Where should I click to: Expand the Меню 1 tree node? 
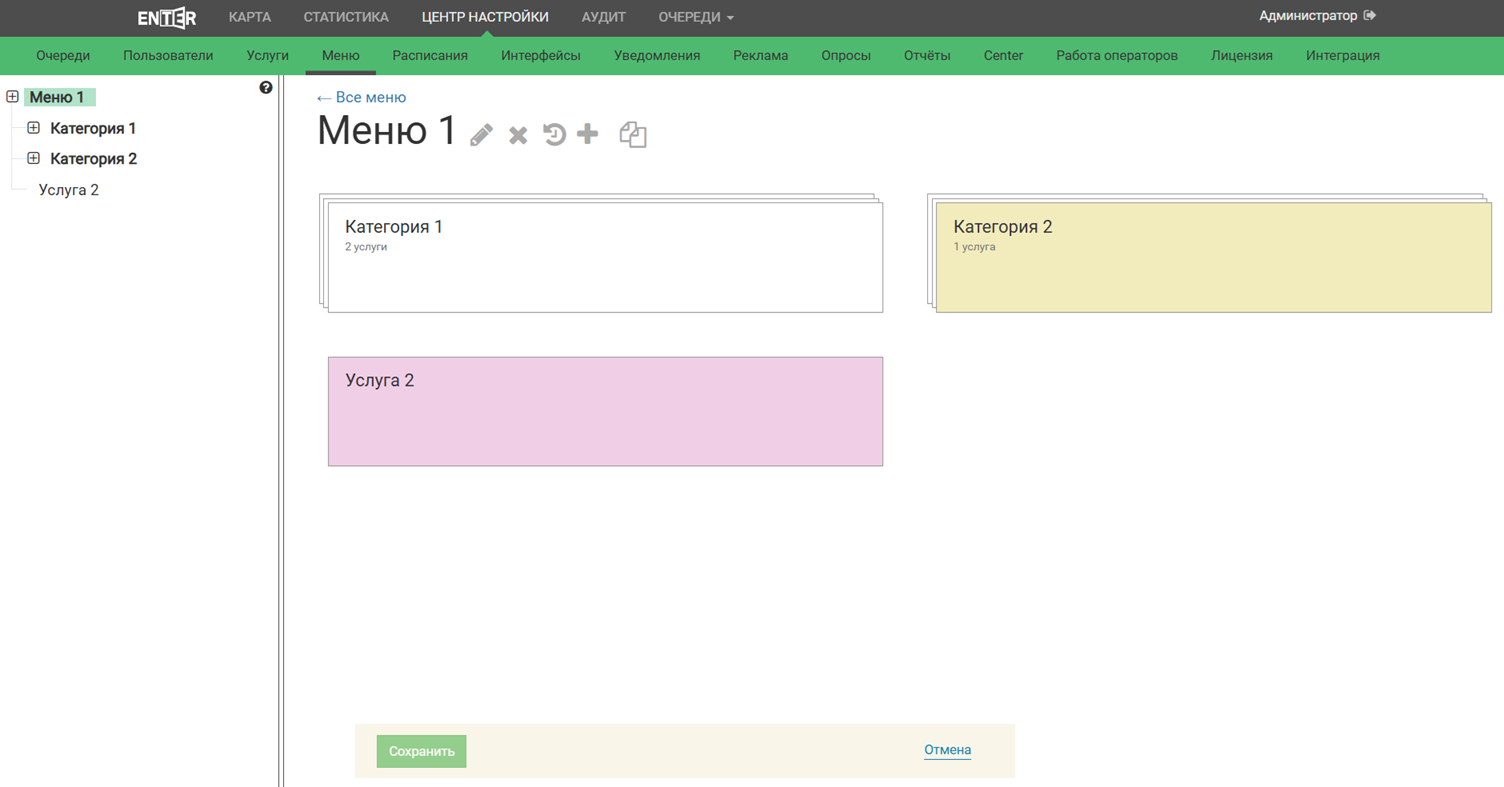coord(12,97)
